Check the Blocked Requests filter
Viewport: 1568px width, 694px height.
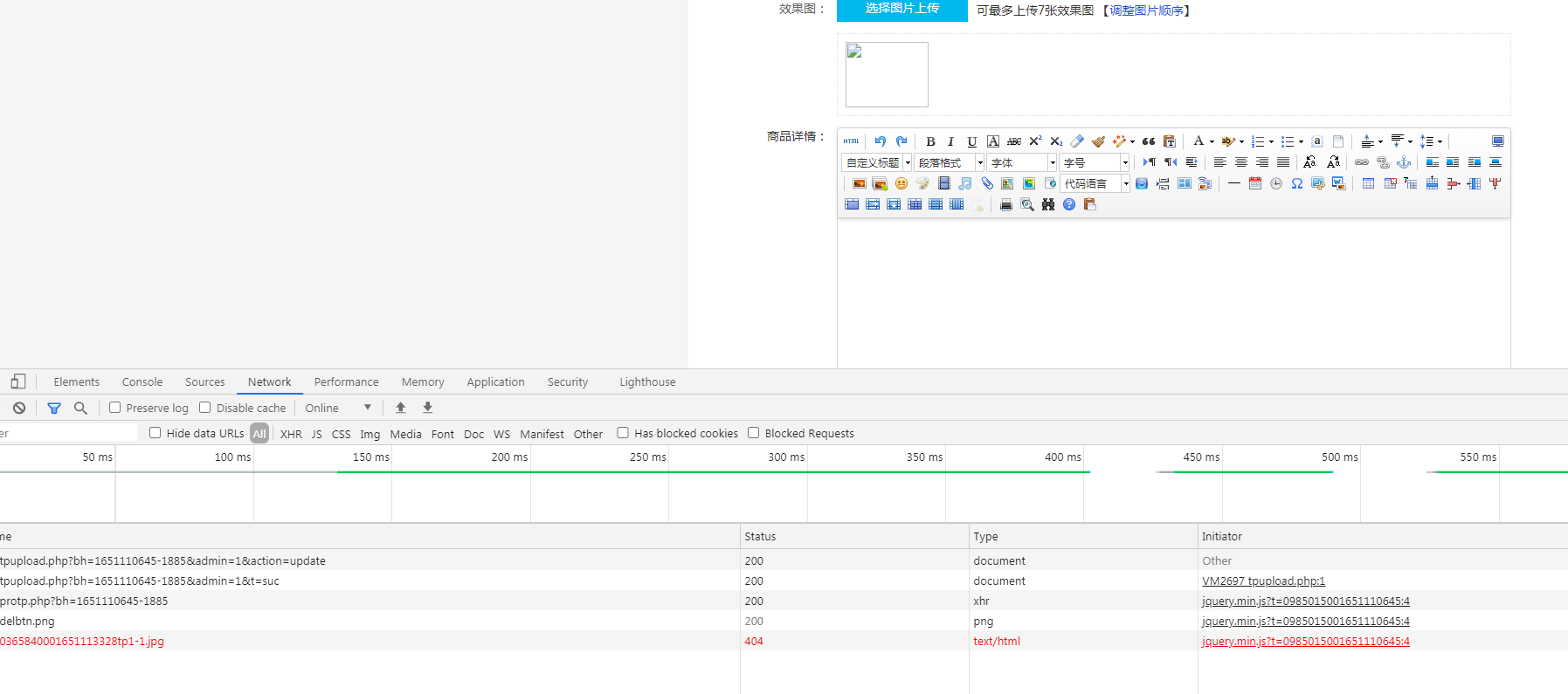pyautogui.click(x=754, y=433)
